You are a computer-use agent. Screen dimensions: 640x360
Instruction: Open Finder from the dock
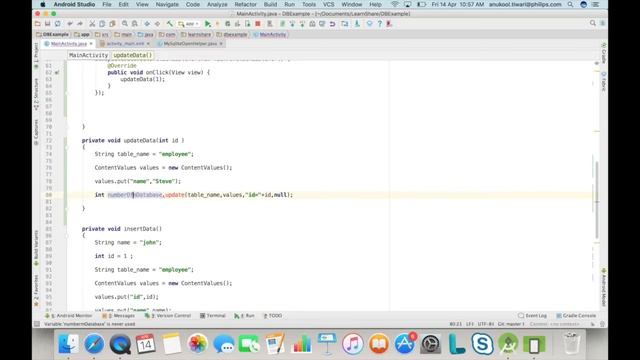click(69, 344)
